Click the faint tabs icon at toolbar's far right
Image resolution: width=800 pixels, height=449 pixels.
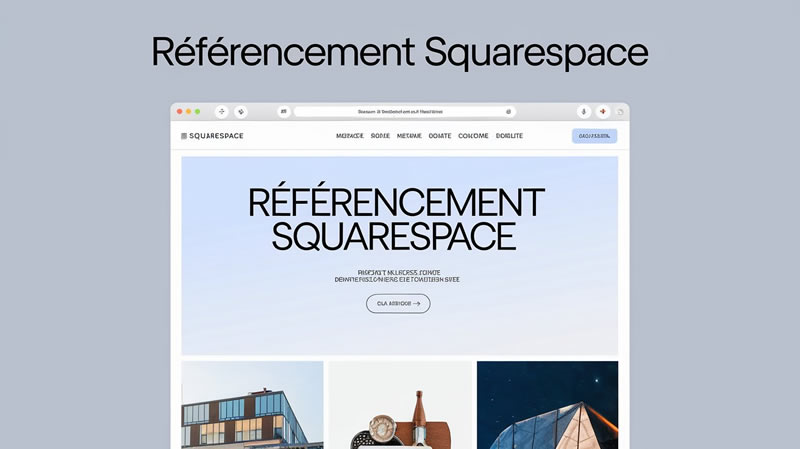(x=620, y=112)
